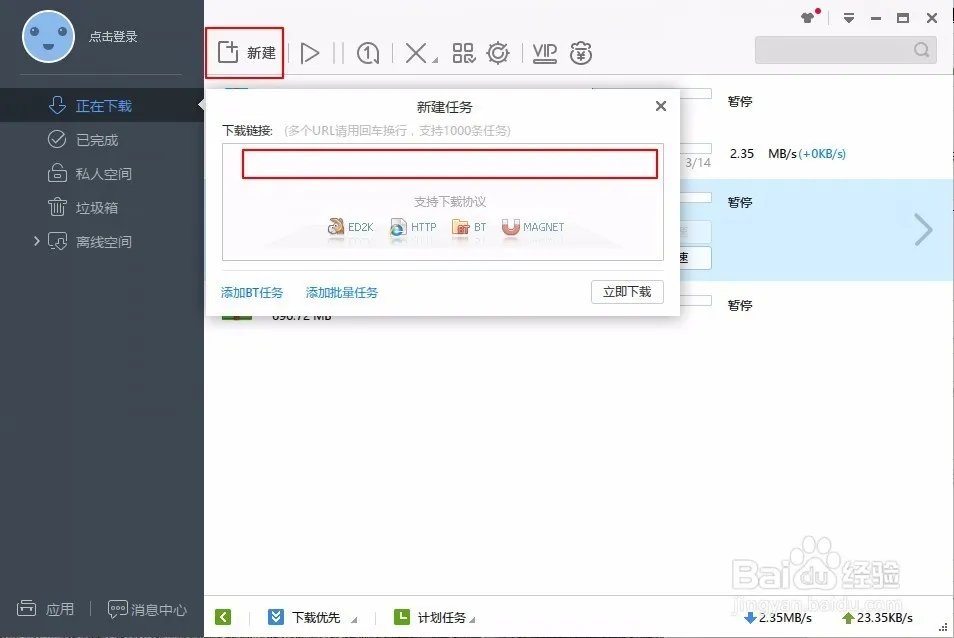Start all downloads with the play icon
The width and height of the screenshot is (954, 638).
(x=310, y=52)
